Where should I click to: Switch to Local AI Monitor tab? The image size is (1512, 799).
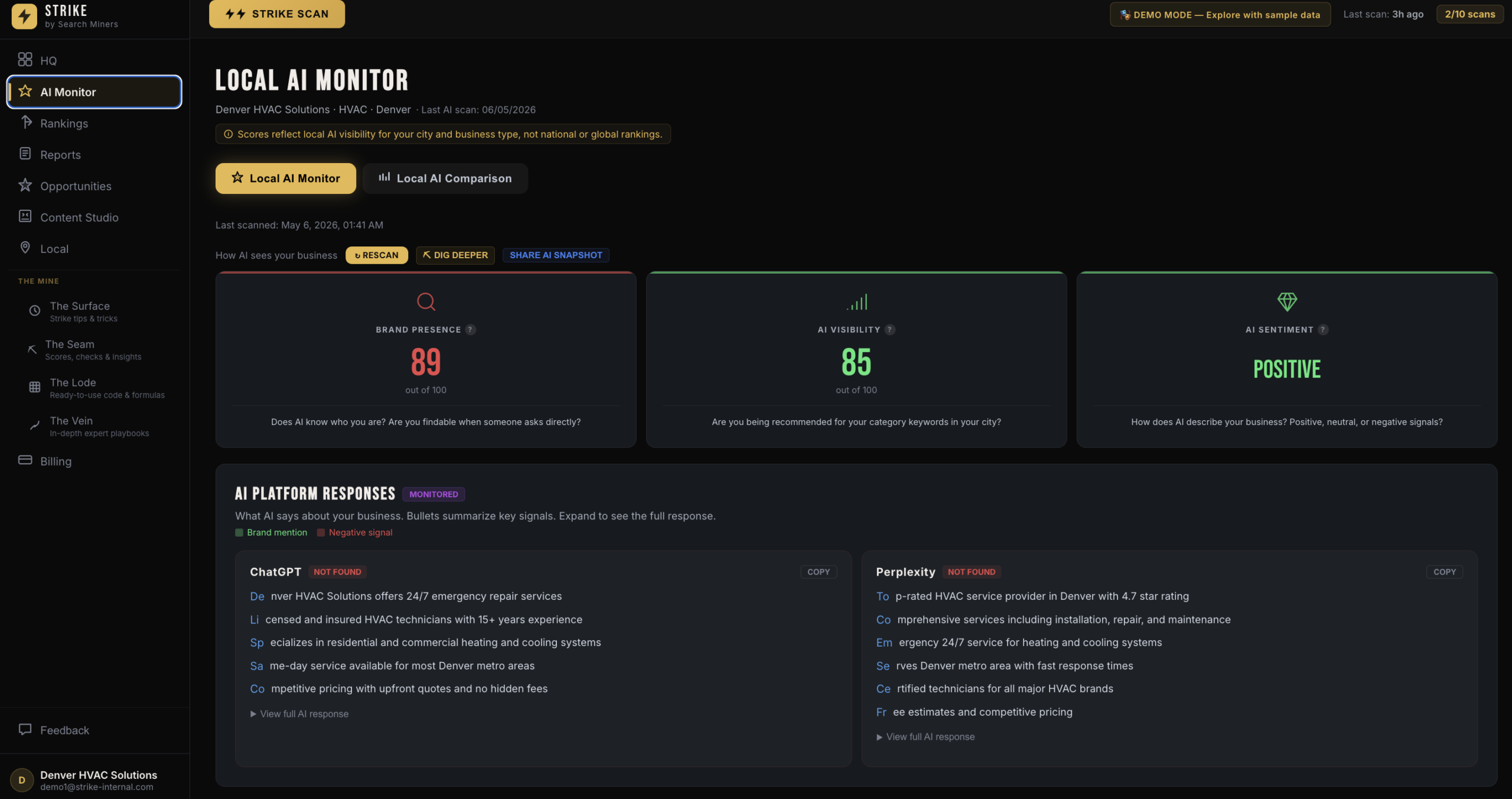click(286, 178)
